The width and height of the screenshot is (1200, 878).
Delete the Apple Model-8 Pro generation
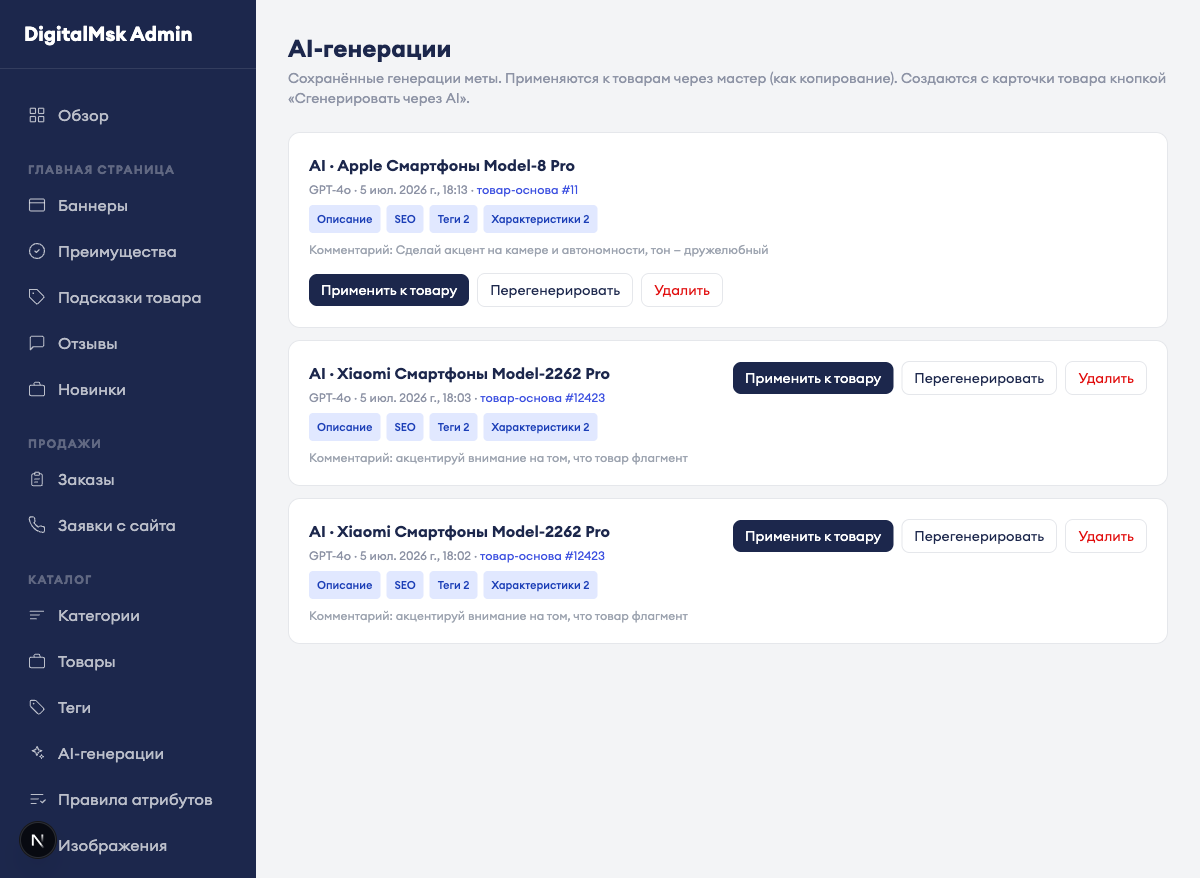pyautogui.click(x=682, y=290)
